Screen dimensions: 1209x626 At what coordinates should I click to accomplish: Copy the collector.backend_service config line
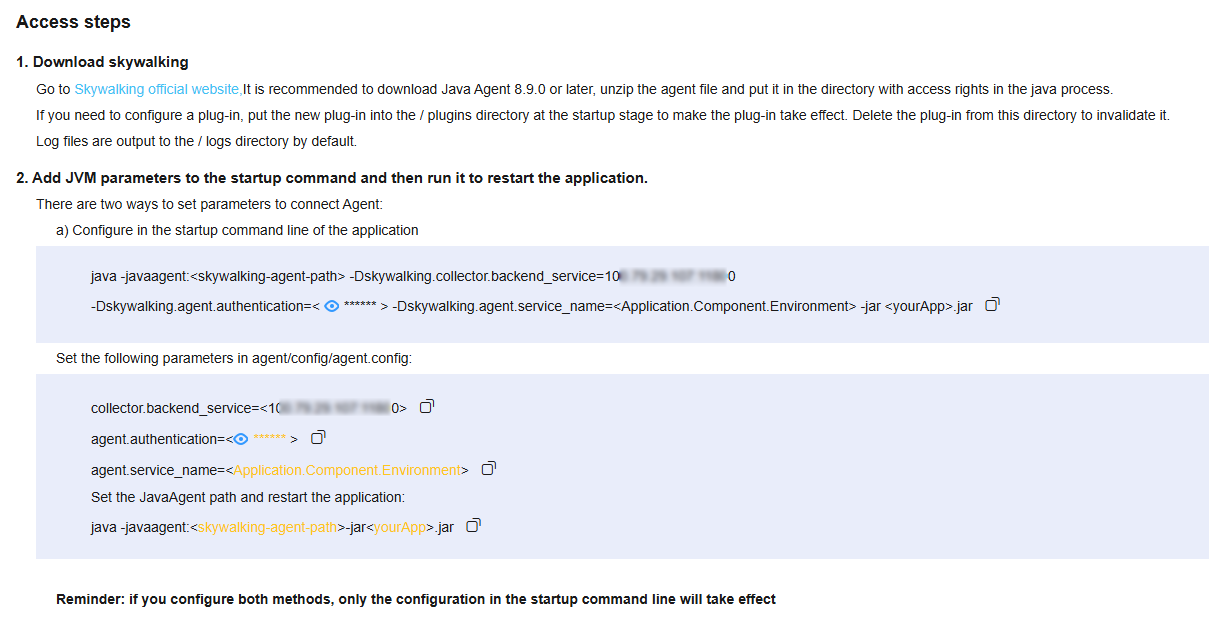427,407
